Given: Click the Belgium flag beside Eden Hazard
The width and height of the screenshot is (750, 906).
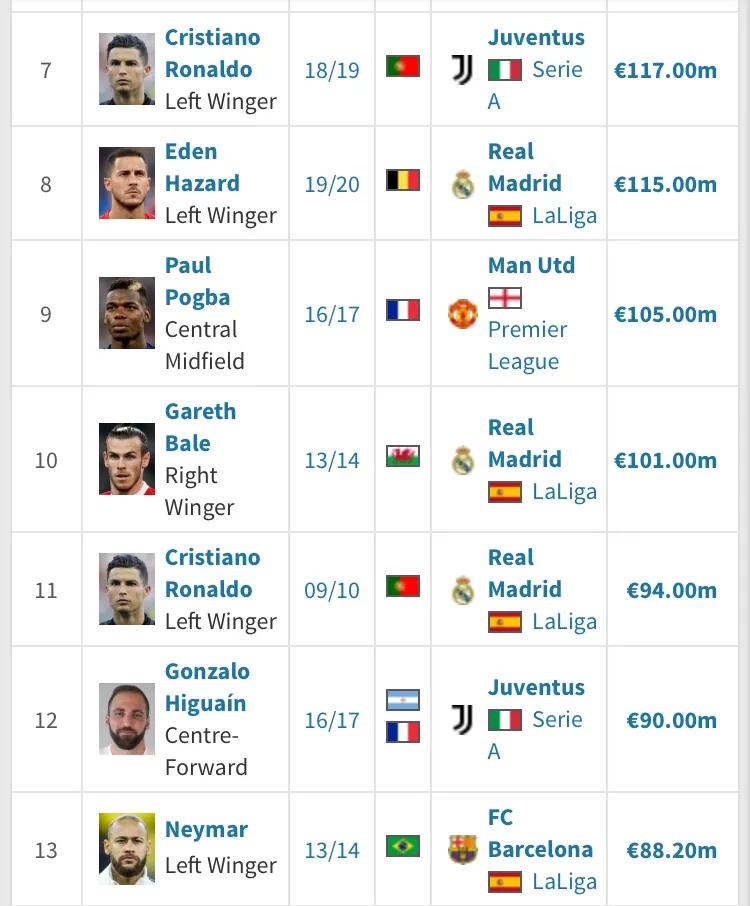Looking at the screenshot, I should click(403, 181).
